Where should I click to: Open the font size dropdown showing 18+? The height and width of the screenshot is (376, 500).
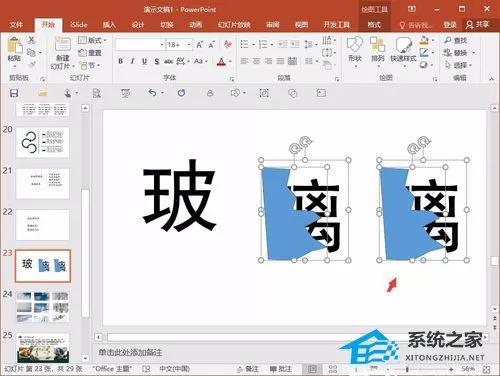point(179,44)
